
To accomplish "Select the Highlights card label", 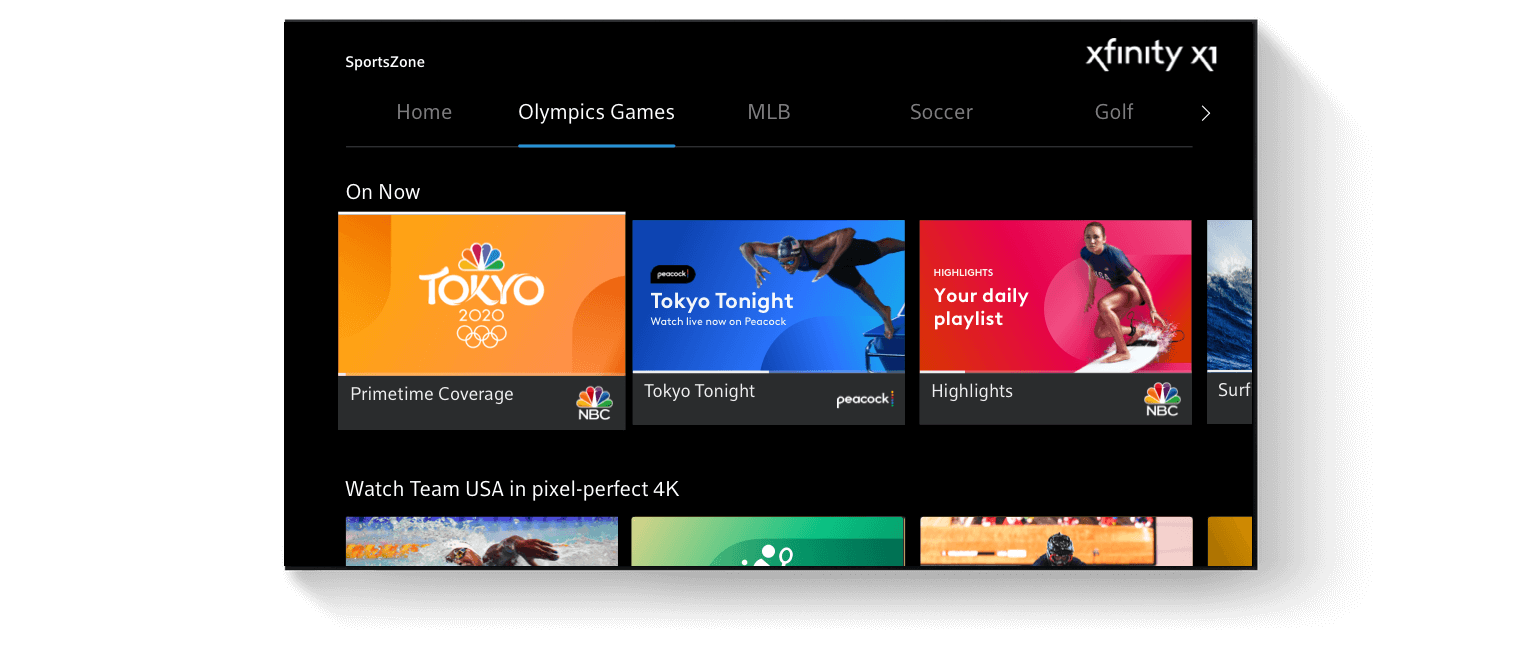I will pyautogui.click(x=972, y=391).
